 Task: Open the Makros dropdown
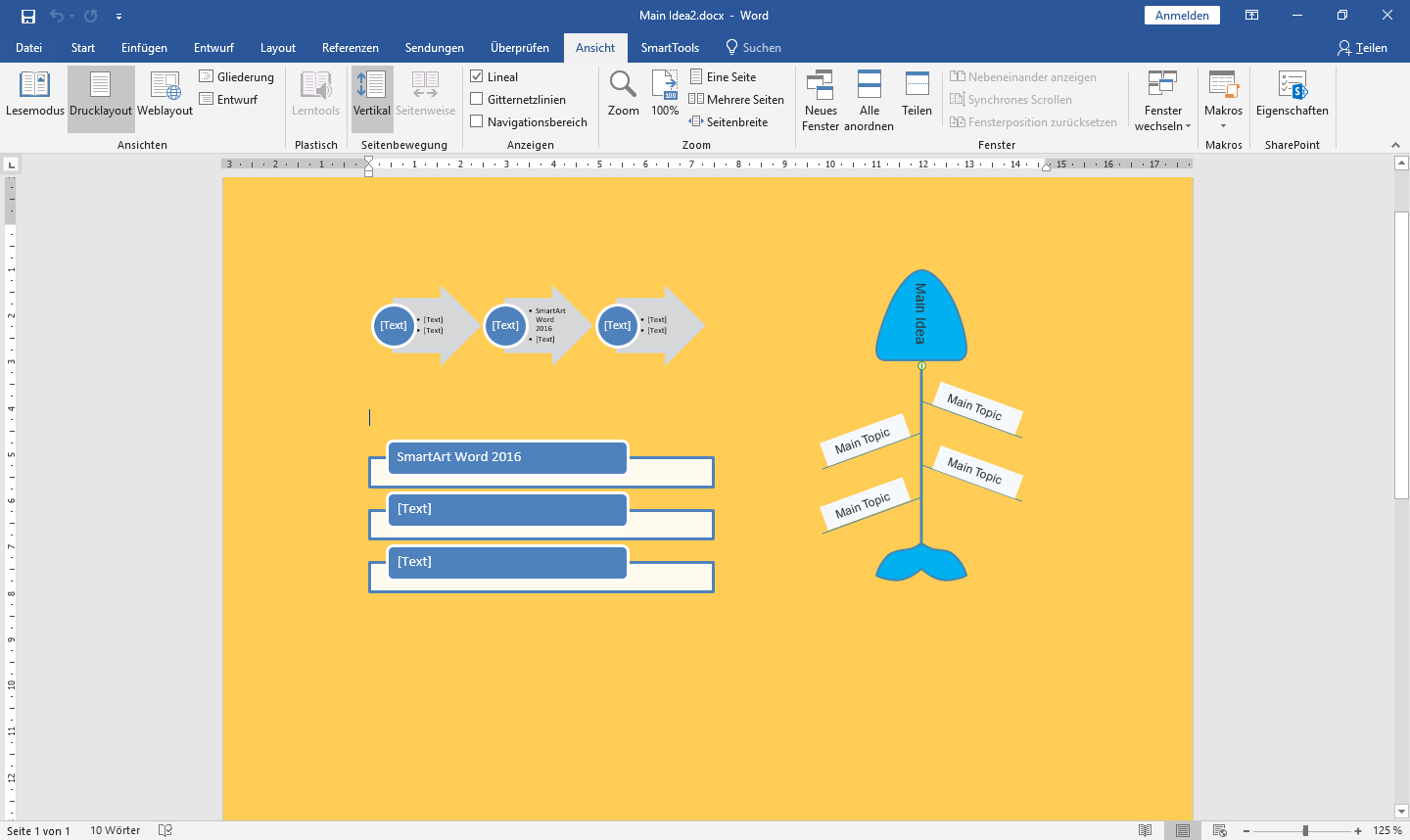coord(1224,100)
